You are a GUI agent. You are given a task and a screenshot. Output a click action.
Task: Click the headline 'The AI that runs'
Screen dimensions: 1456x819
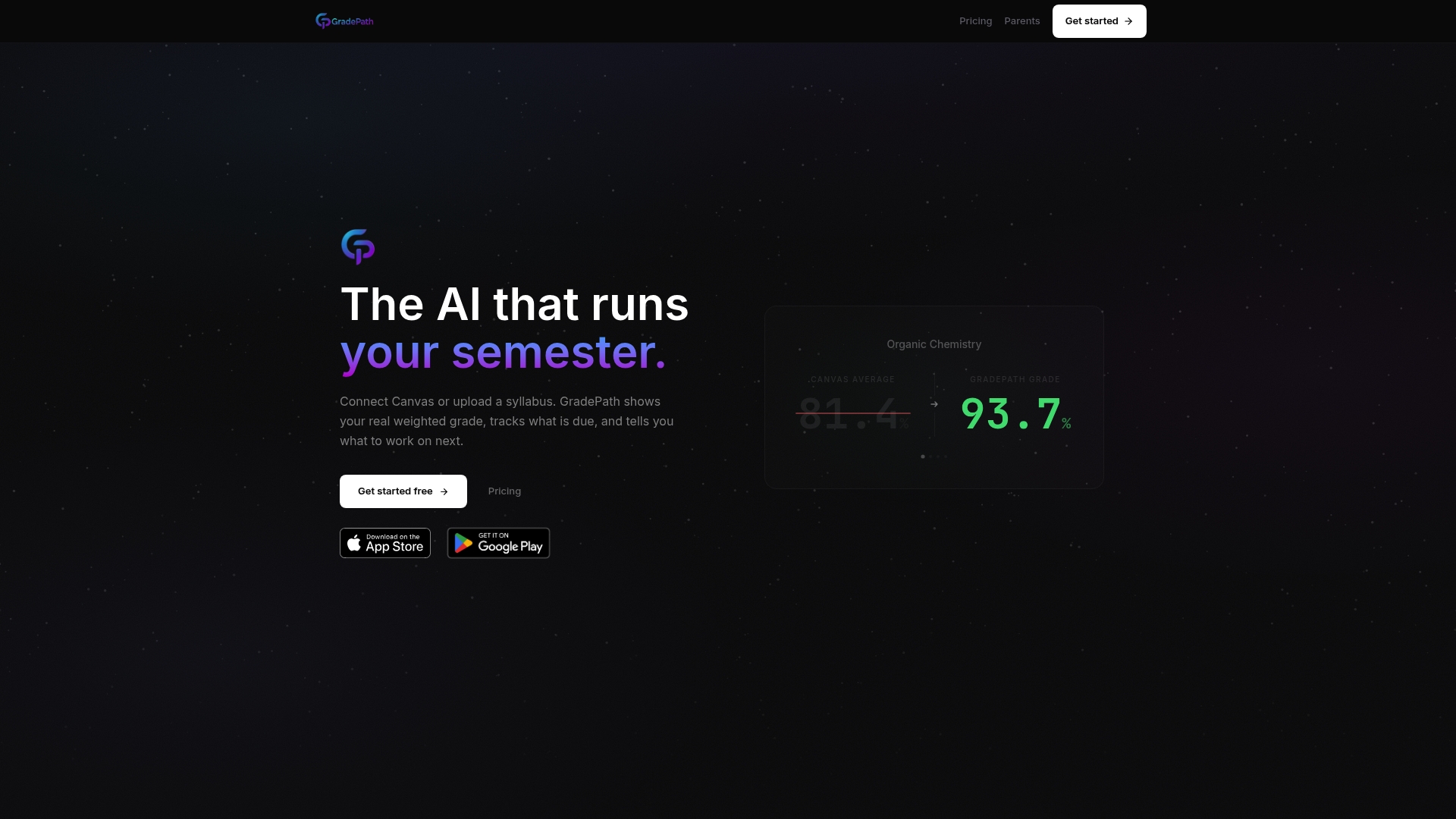pyautogui.click(x=514, y=304)
